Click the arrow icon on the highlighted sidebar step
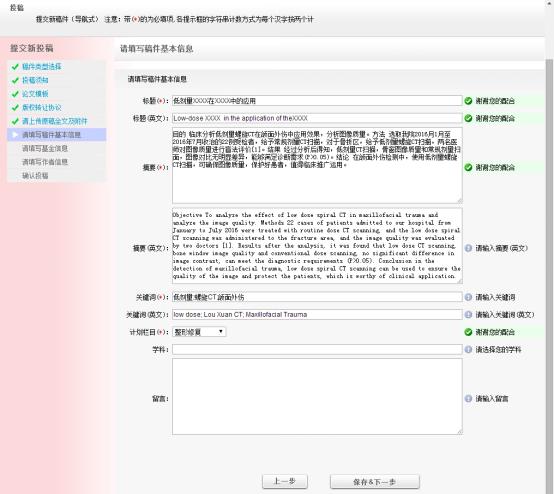The image size is (554, 494). (15, 135)
